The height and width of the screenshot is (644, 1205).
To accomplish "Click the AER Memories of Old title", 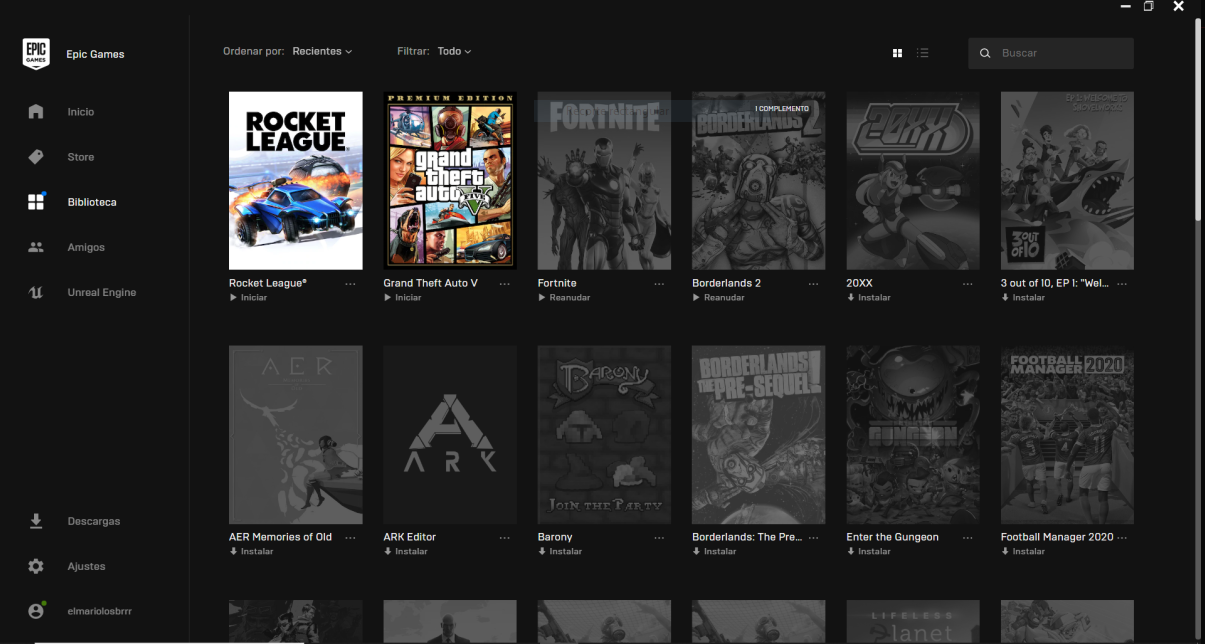I will click(x=280, y=537).
